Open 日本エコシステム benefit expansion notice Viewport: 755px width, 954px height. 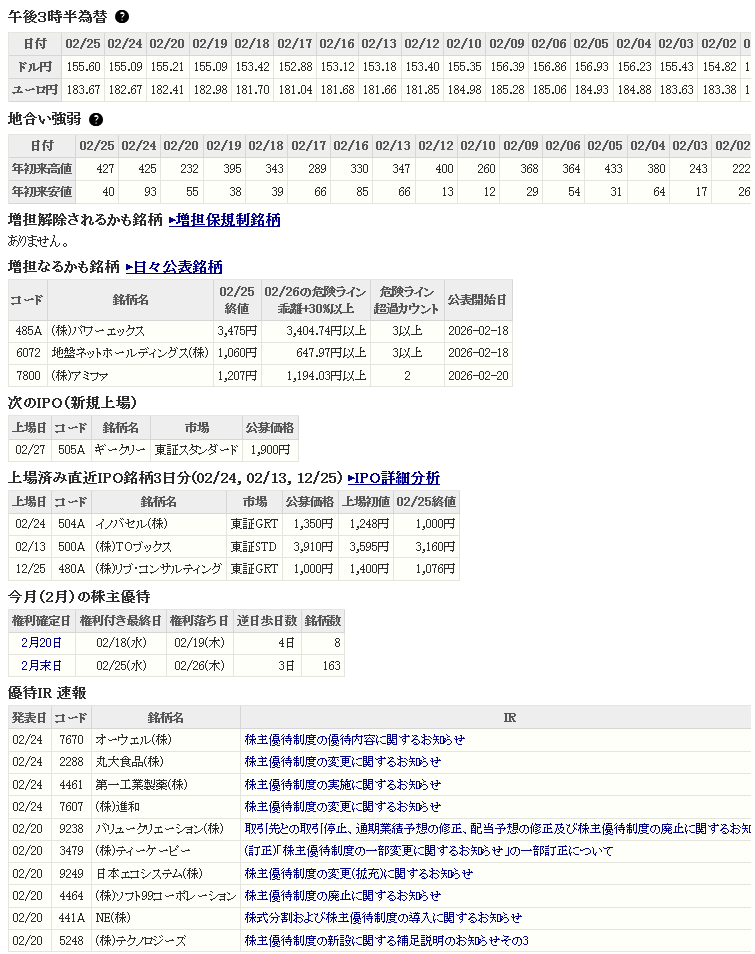point(358,873)
